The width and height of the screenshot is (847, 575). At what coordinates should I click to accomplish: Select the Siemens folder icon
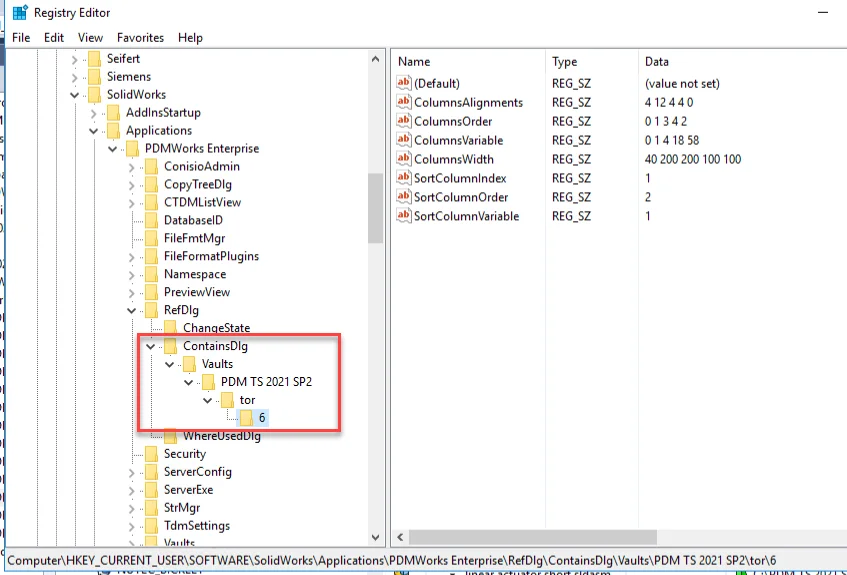click(x=95, y=76)
